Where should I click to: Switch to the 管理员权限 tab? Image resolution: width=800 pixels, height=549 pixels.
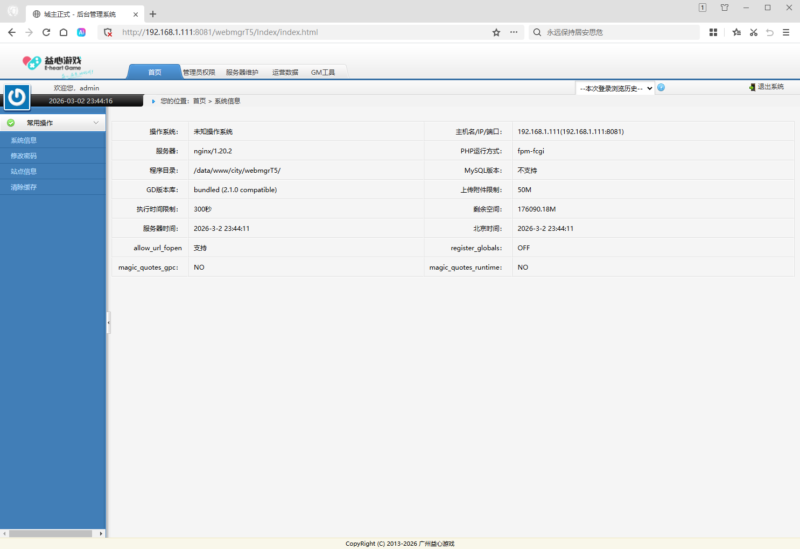198,73
